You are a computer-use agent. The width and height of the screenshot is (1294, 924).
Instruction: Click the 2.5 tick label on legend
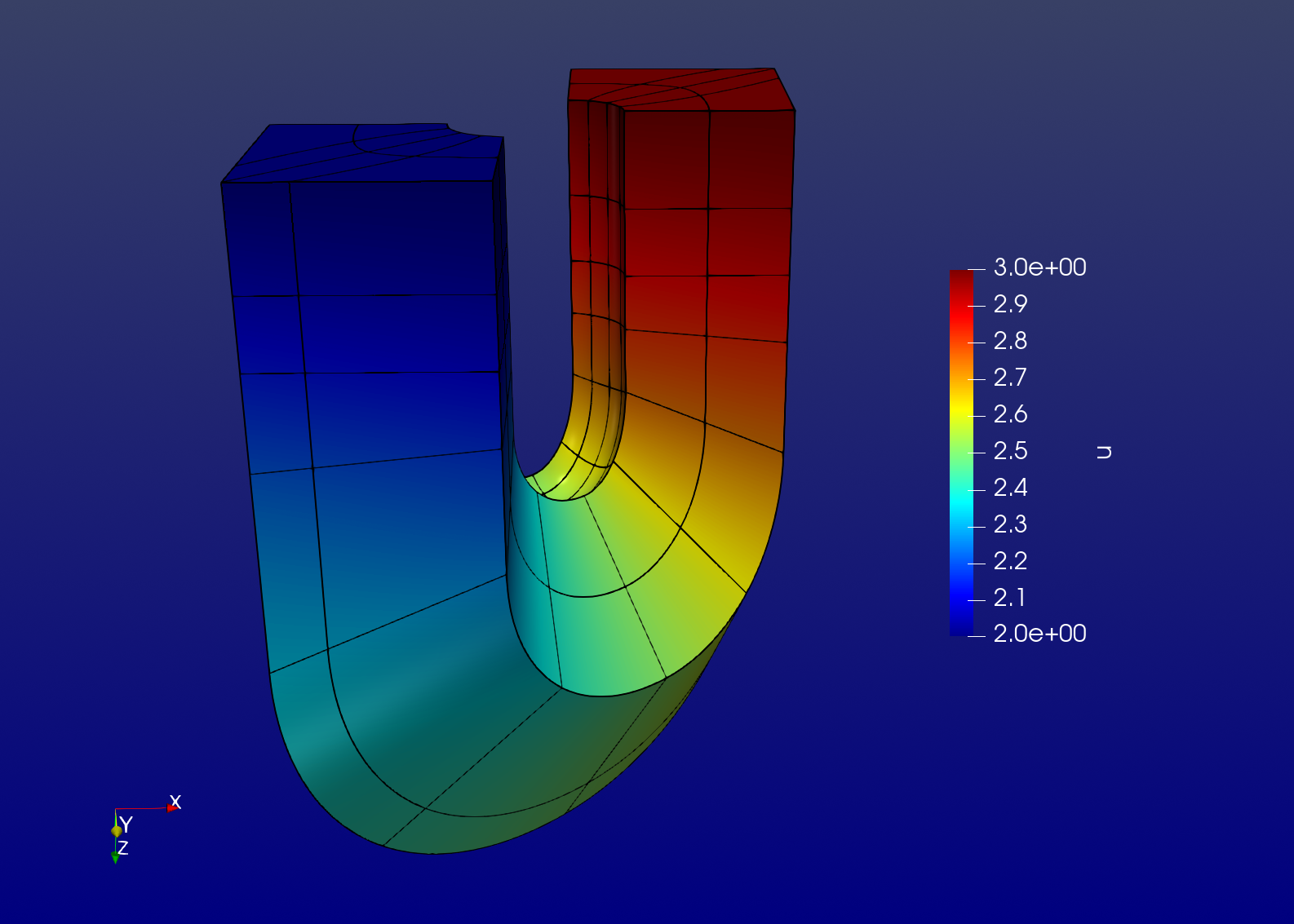pyautogui.click(x=1010, y=451)
